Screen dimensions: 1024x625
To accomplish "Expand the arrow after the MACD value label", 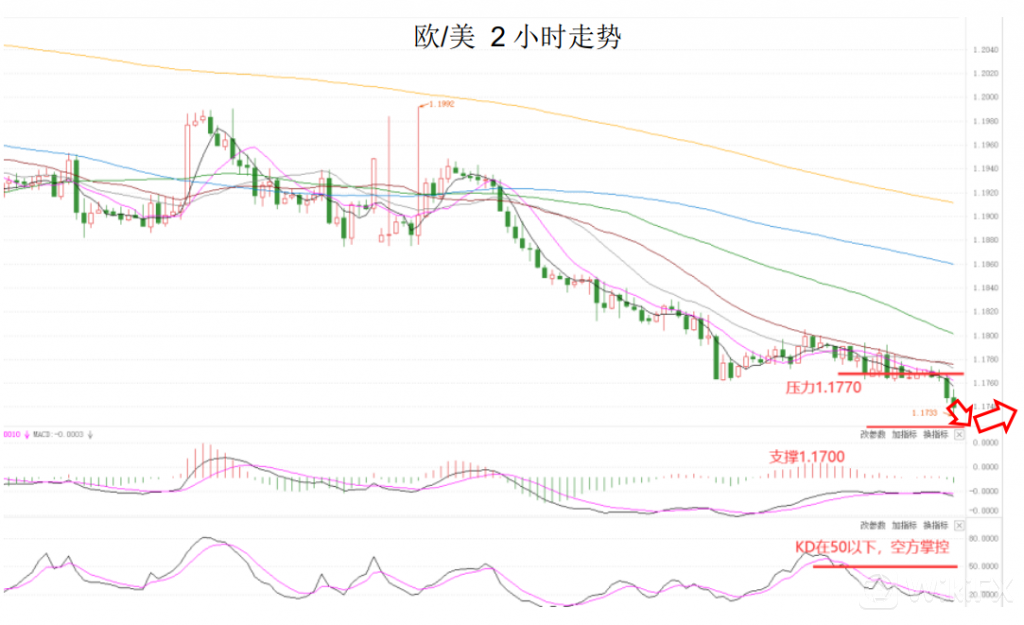I will [91, 435].
